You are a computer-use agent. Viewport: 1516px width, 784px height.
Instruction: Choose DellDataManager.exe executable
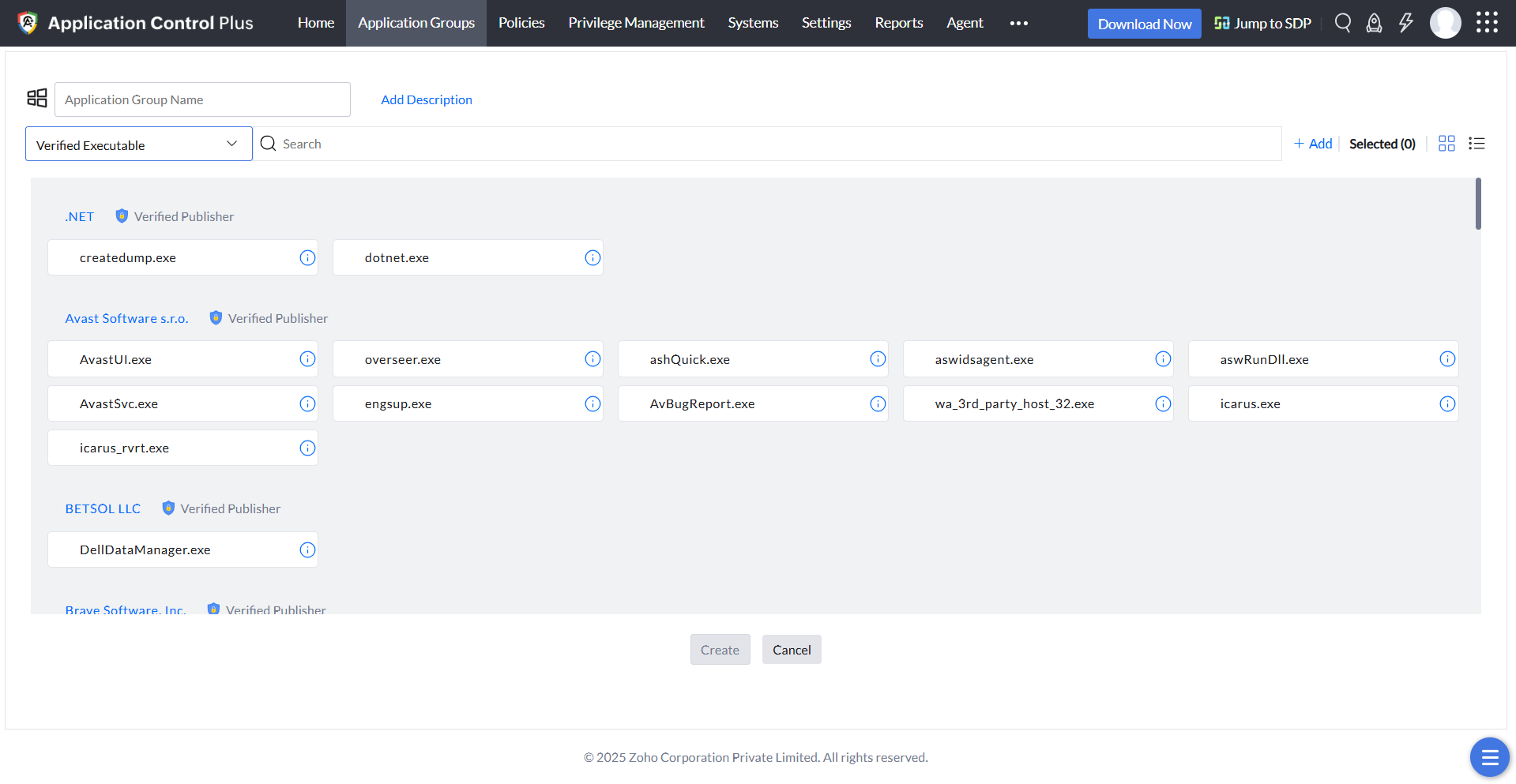[182, 550]
